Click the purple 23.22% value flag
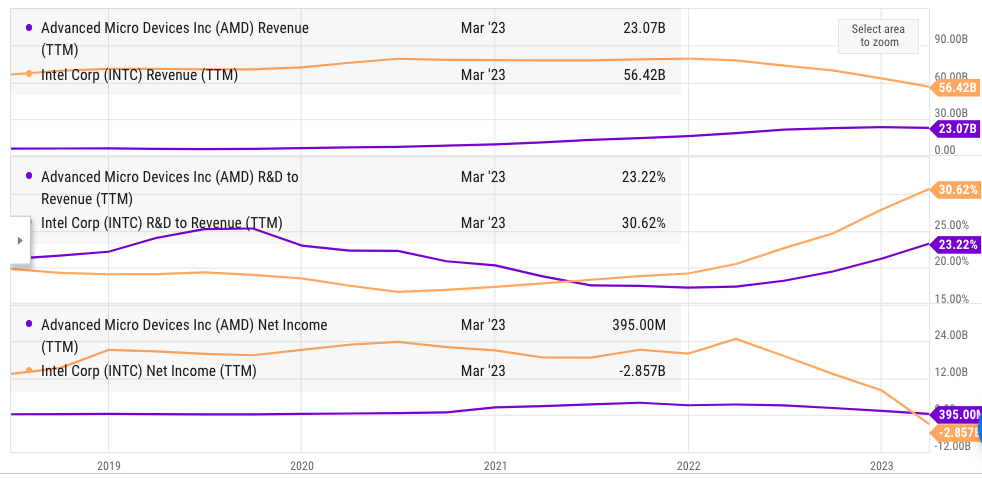 (956, 245)
